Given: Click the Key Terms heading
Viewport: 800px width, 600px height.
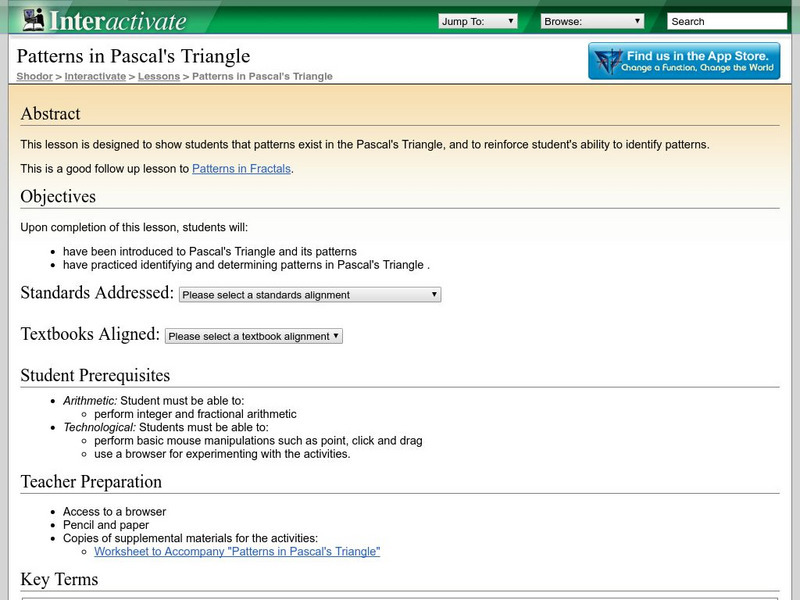Looking at the screenshot, I should pos(59,580).
